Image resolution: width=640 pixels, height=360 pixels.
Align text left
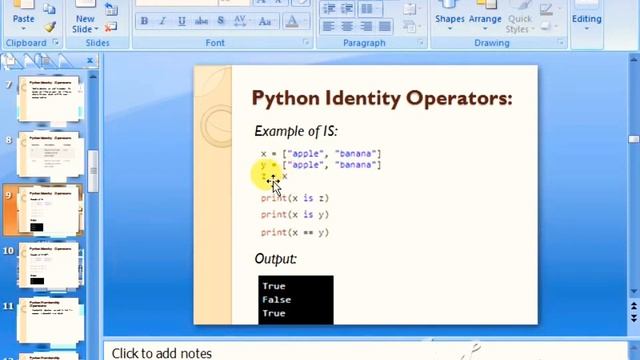pos(329,27)
